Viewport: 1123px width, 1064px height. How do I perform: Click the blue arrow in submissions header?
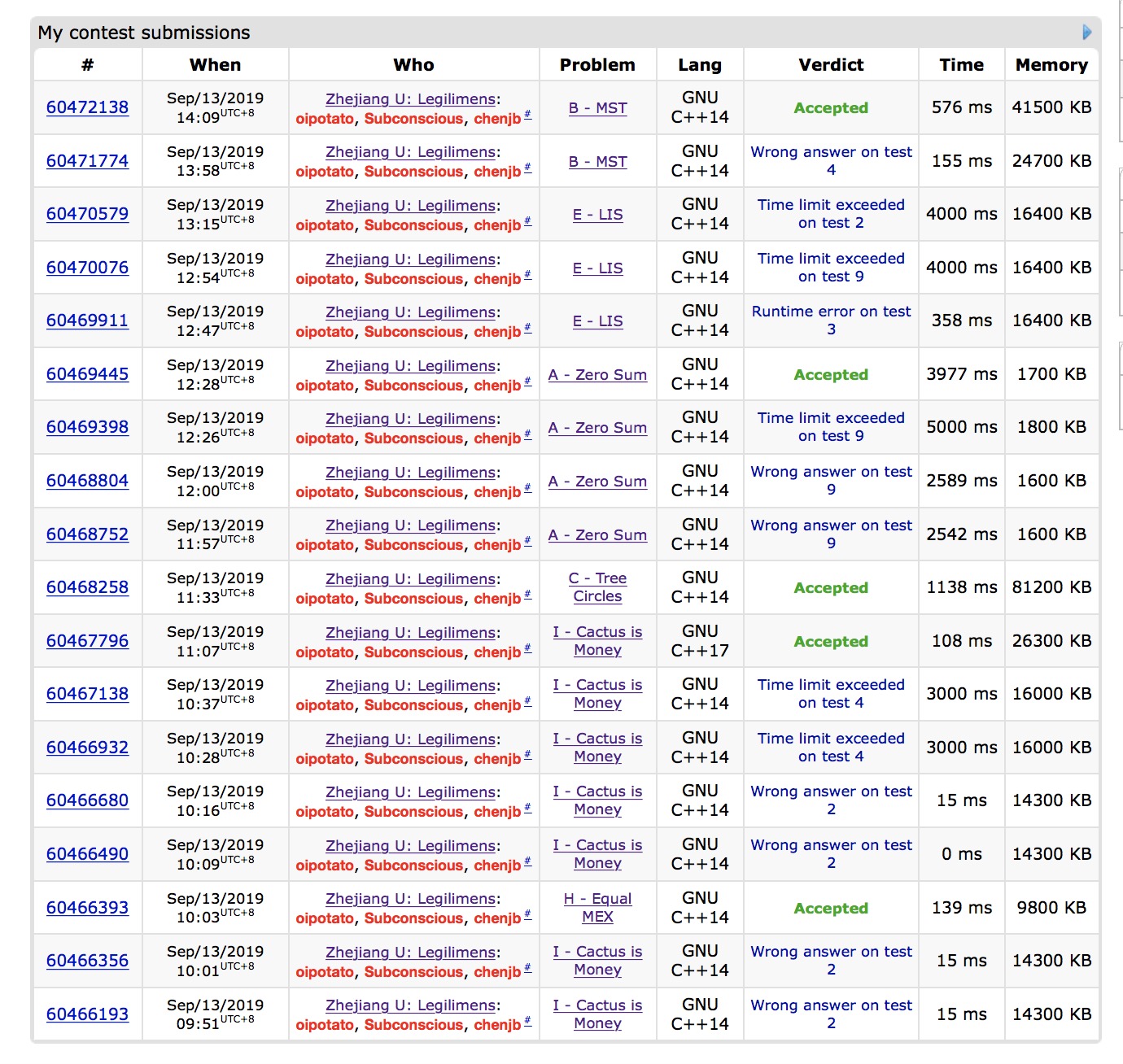pyautogui.click(x=1086, y=33)
